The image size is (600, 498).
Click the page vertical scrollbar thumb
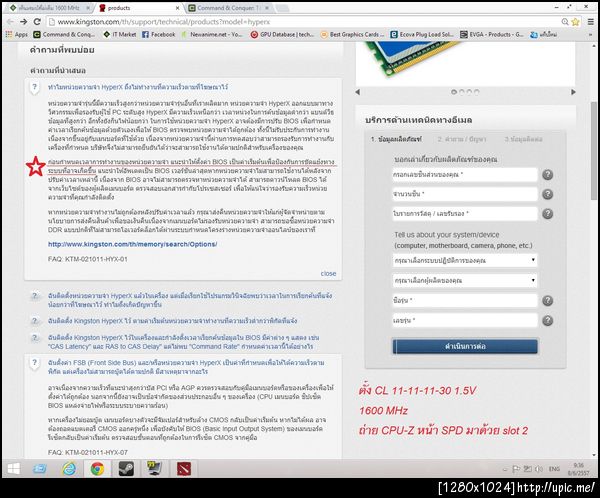click(593, 150)
